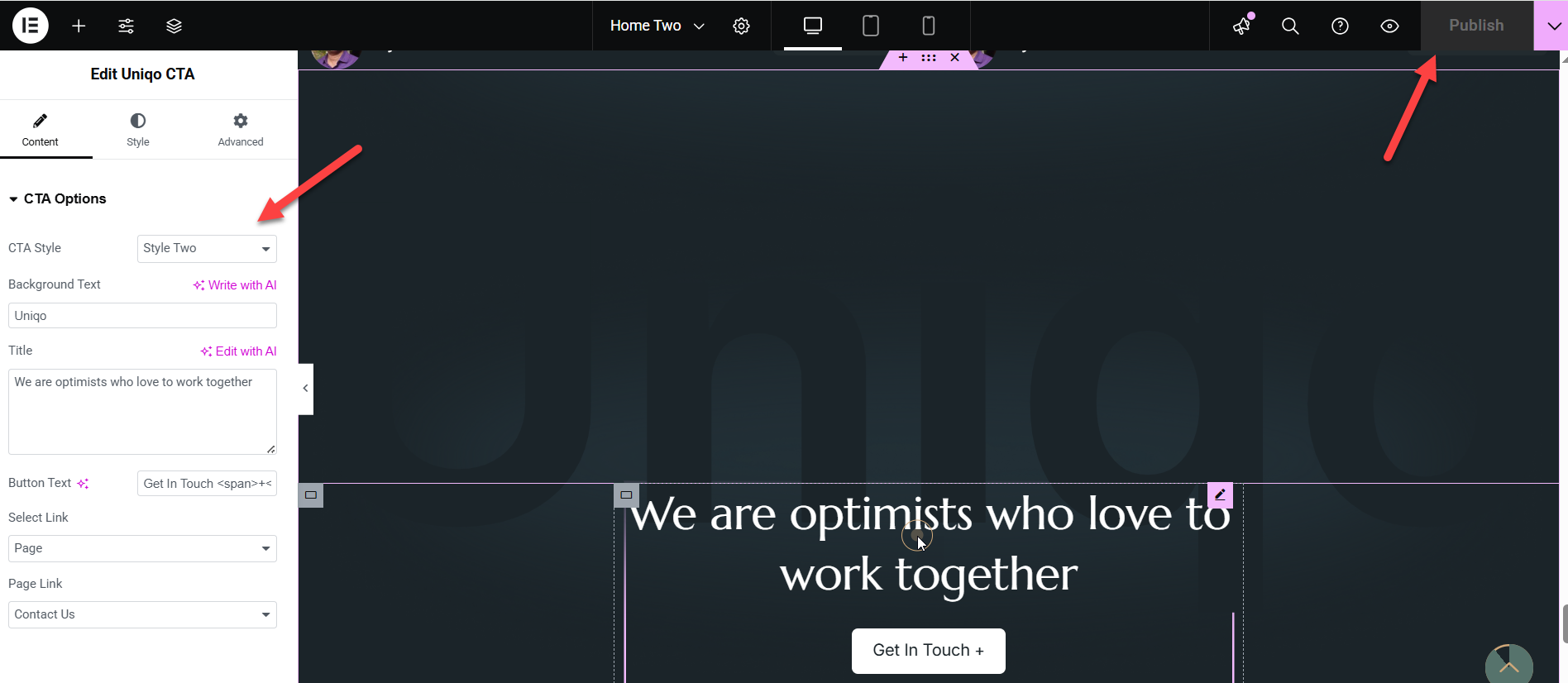This screenshot has height=683, width=1568.
Task: Open the Finder search icon
Action: click(x=1290, y=26)
